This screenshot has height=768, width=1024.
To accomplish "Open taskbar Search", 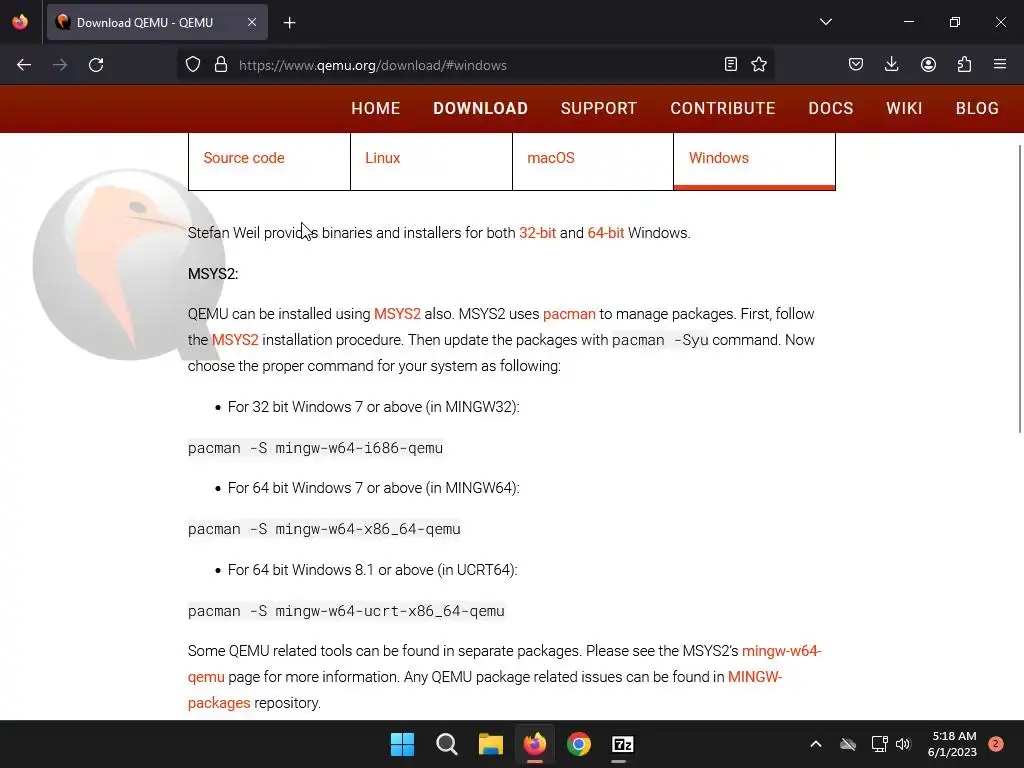I will pyautogui.click(x=447, y=744).
